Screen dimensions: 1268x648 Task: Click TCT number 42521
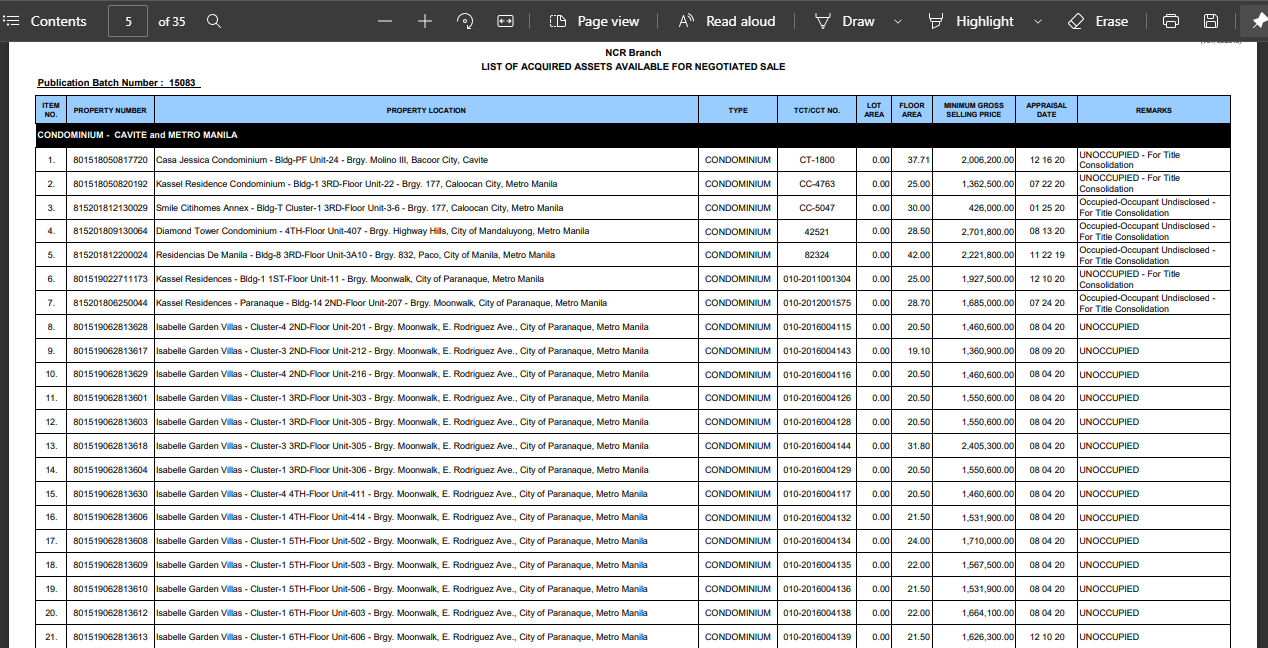[x=817, y=231]
